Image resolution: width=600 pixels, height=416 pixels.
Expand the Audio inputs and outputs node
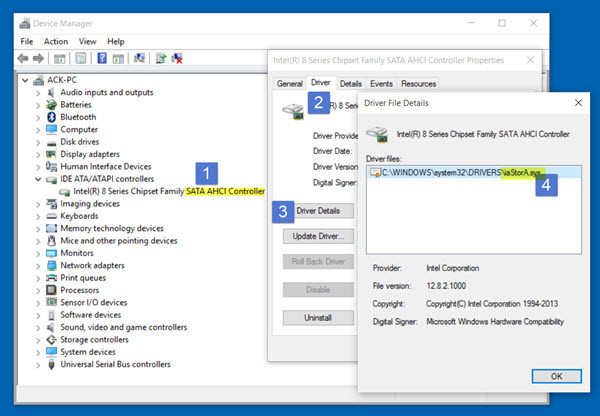pos(38,93)
